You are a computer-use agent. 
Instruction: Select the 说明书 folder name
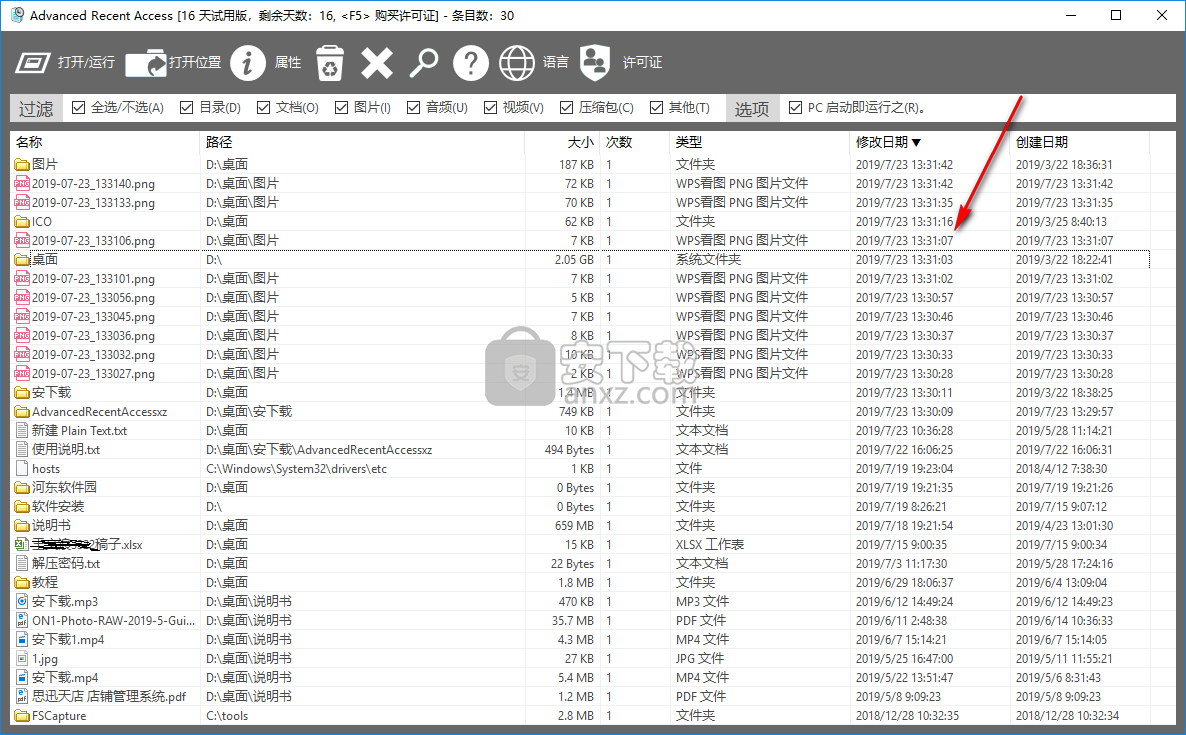click(51, 526)
